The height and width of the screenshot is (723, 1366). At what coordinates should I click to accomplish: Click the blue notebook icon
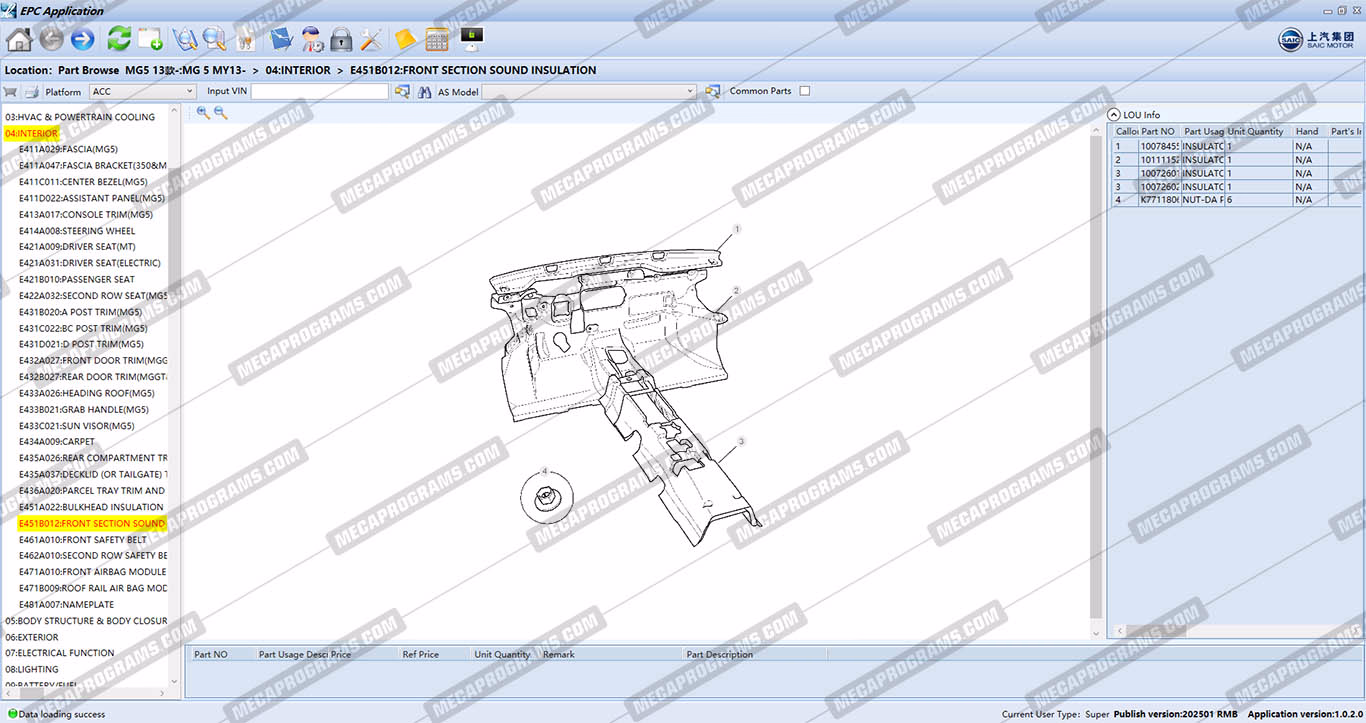[281, 39]
